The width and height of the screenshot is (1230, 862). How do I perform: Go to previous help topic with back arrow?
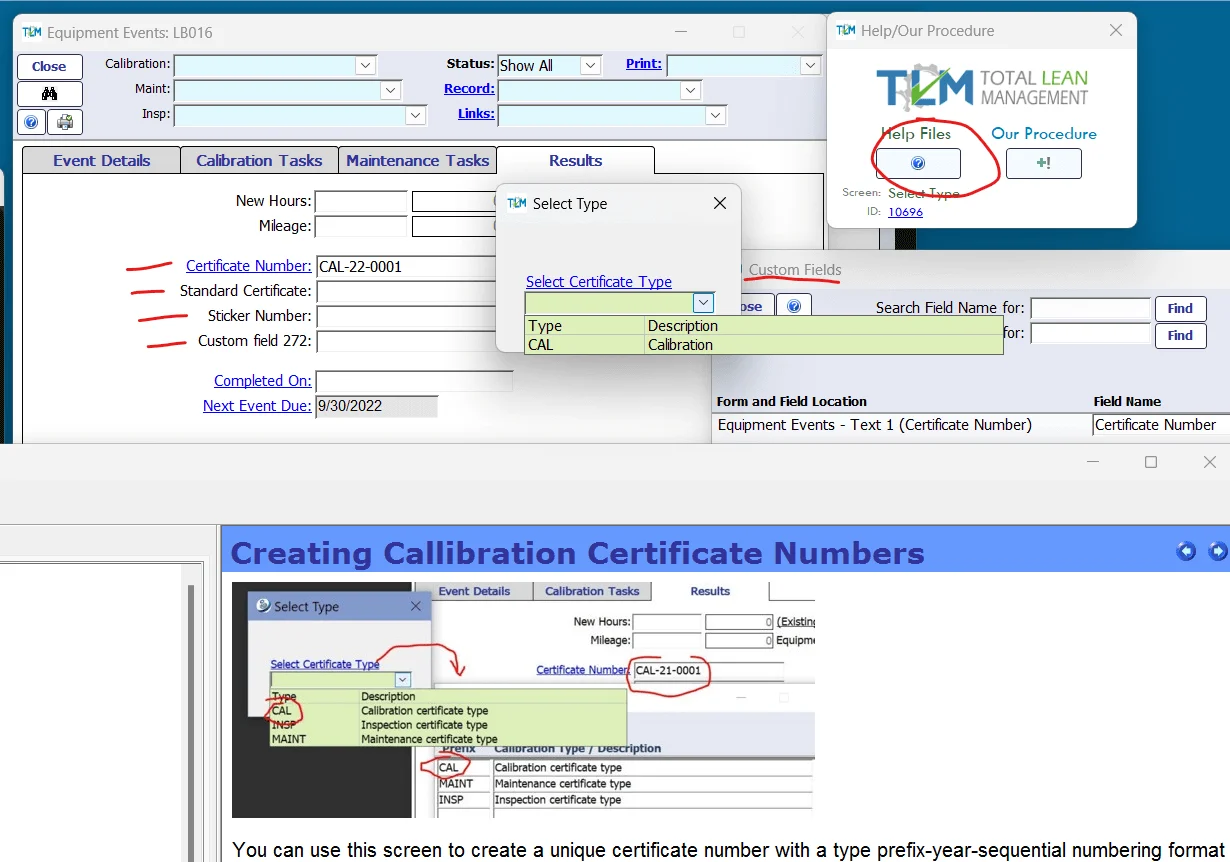click(1186, 551)
